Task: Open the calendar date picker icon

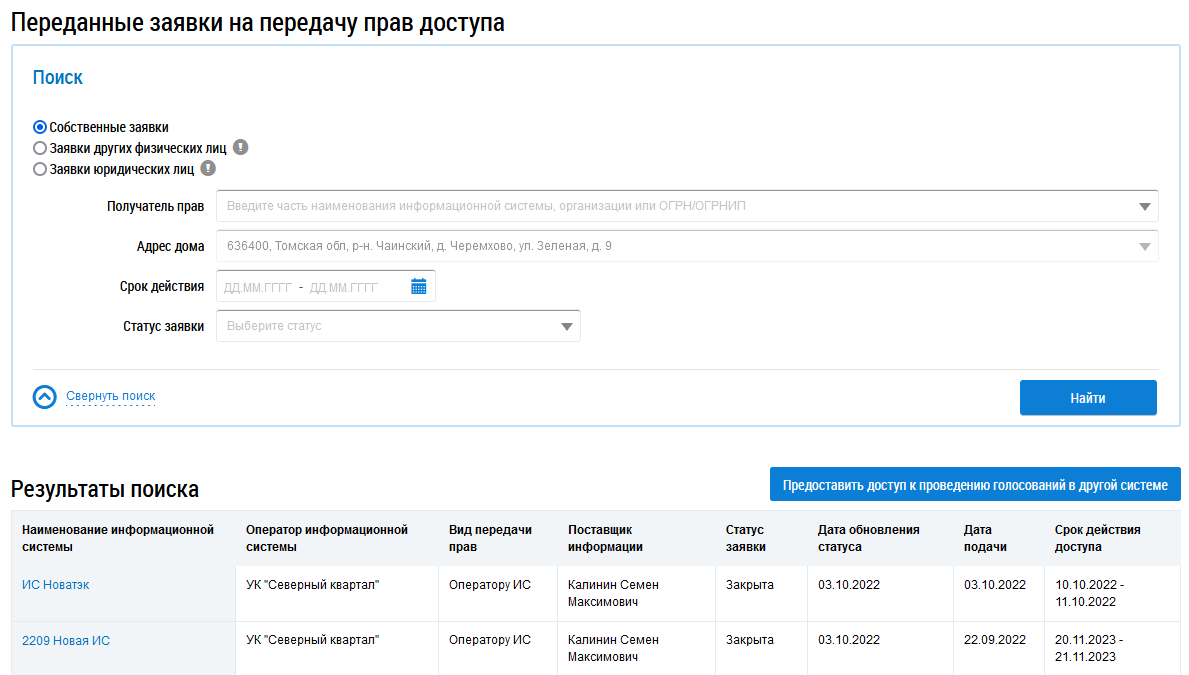Action: tap(418, 287)
